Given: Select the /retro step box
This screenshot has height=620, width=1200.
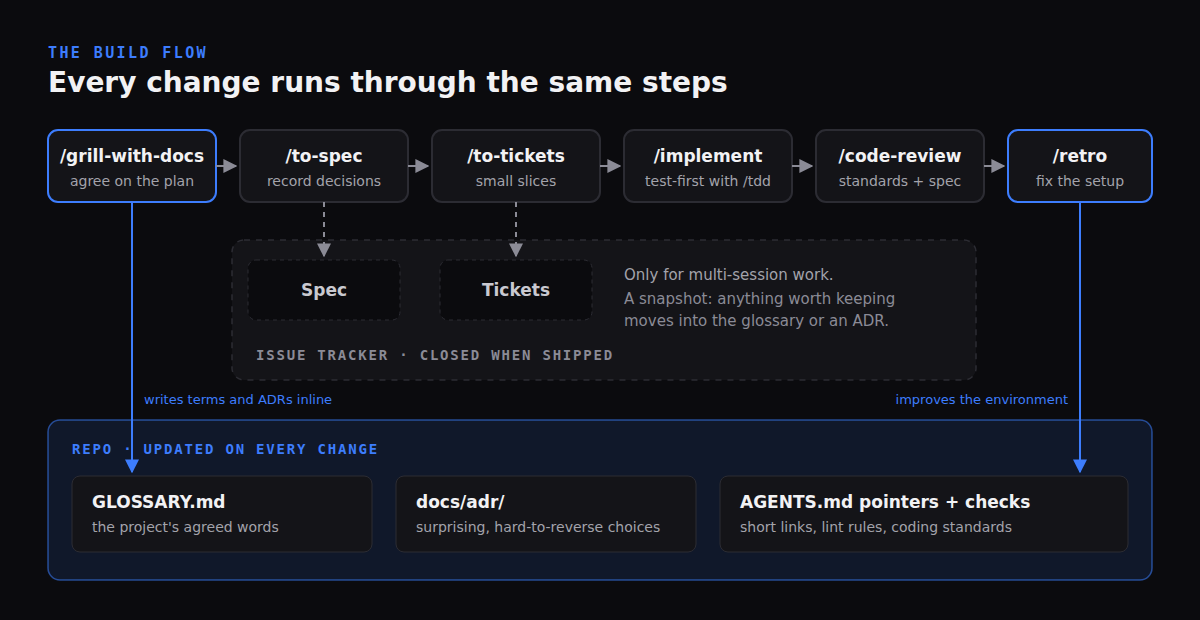Looking at the screenshot, I should (1080, 166).
